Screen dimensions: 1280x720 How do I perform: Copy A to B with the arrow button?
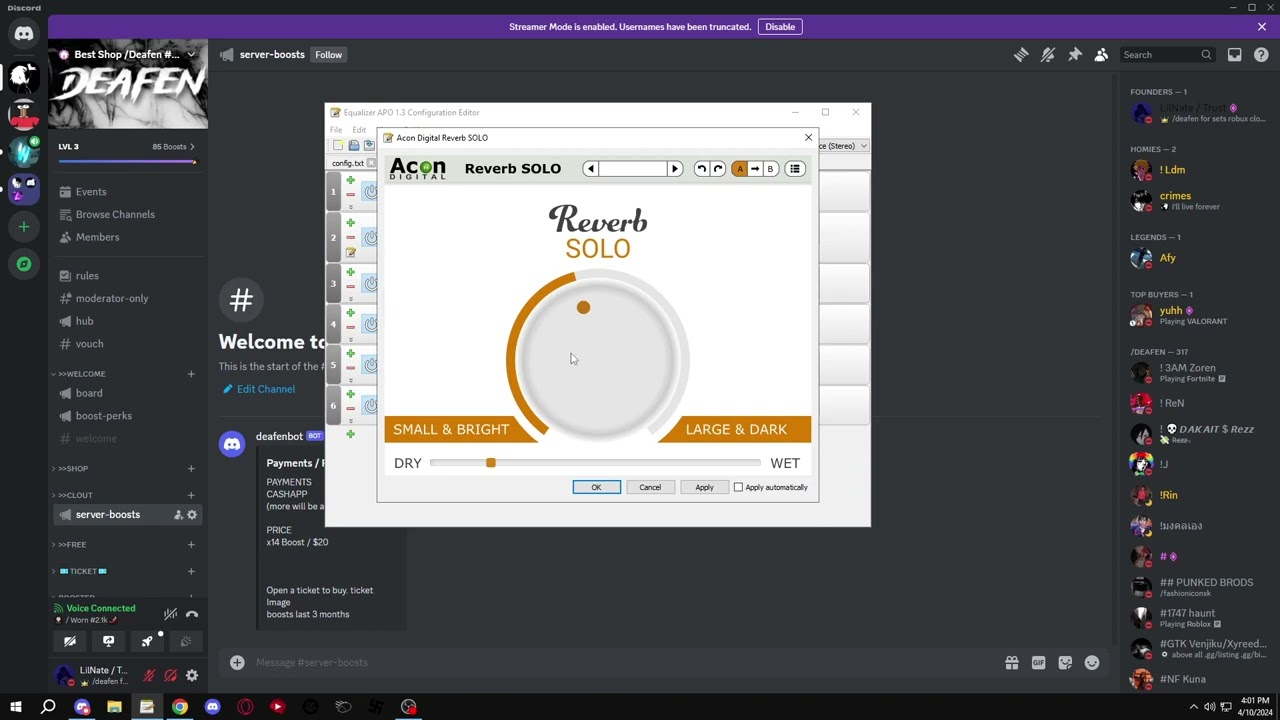click(x=755, y=169)
